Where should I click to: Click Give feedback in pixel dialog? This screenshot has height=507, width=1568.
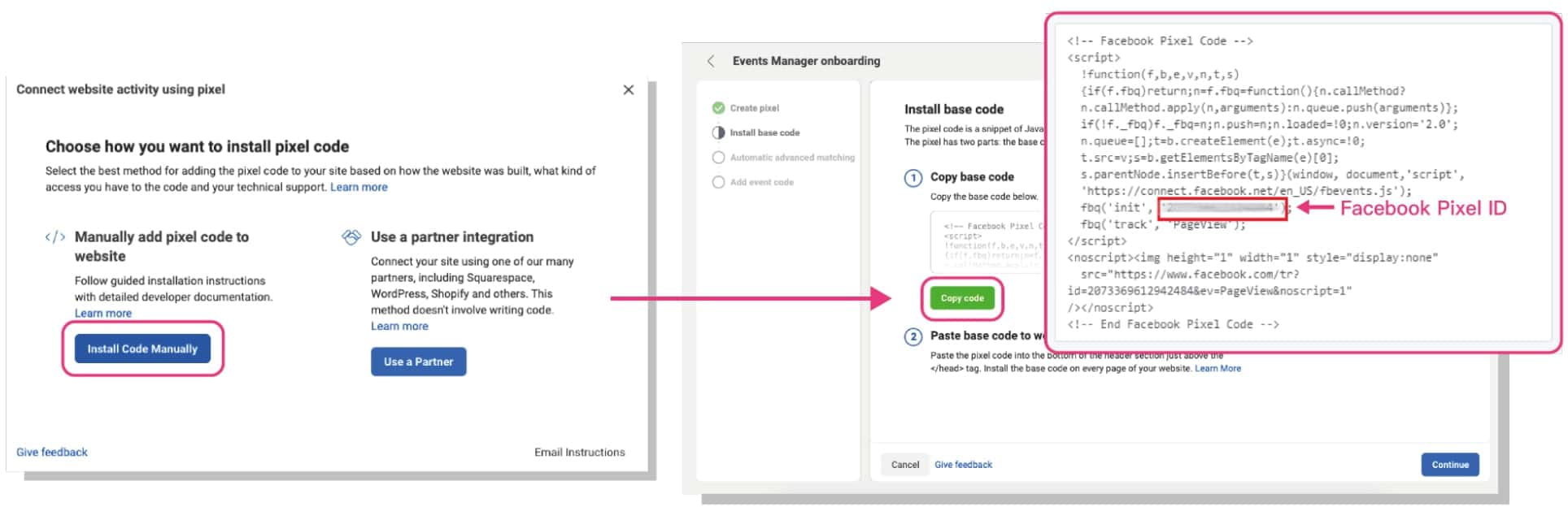pos(52,452)
